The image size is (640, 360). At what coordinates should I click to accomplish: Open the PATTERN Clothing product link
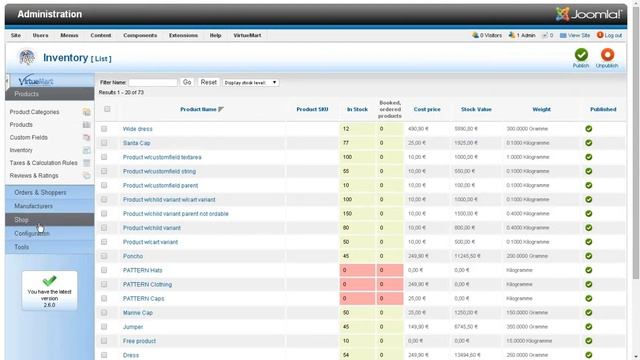point(147,284)
